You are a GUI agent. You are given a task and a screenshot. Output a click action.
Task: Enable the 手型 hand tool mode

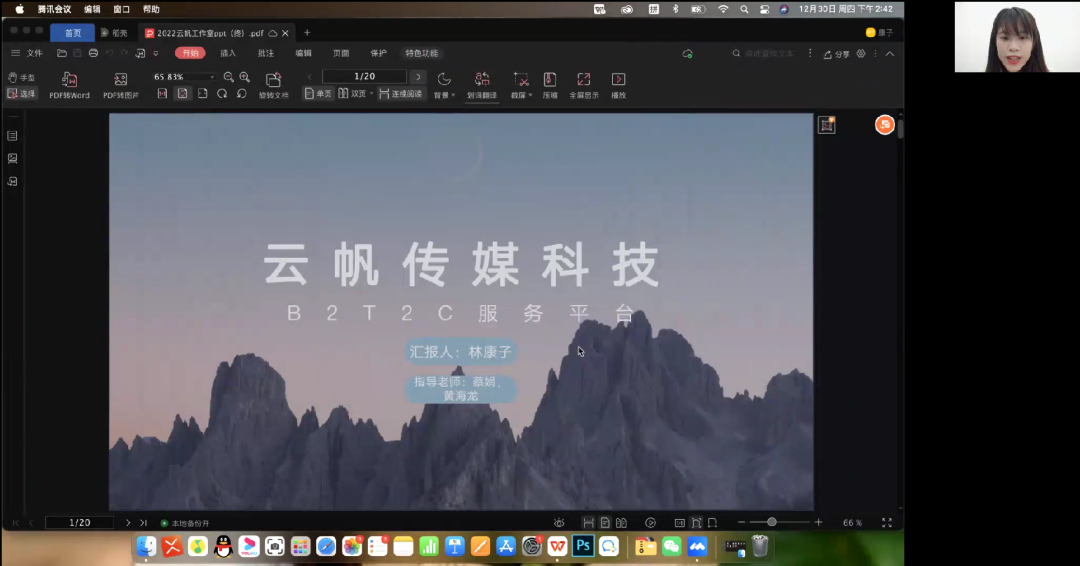21,77
